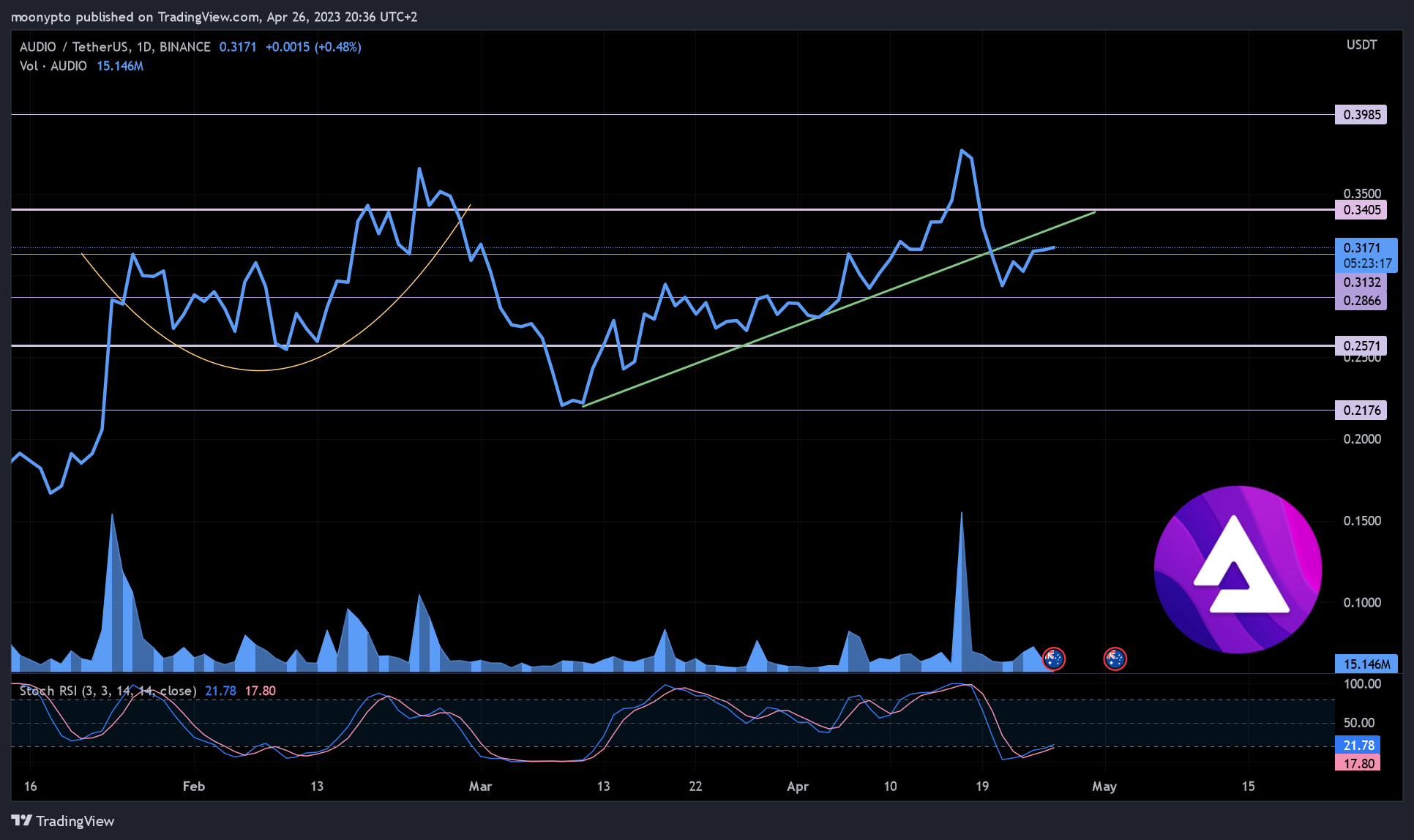The image size is (1414, 840).
Task: Click the Stoch RSI 17.80 axis label
Action: (x=1358, y=763)
